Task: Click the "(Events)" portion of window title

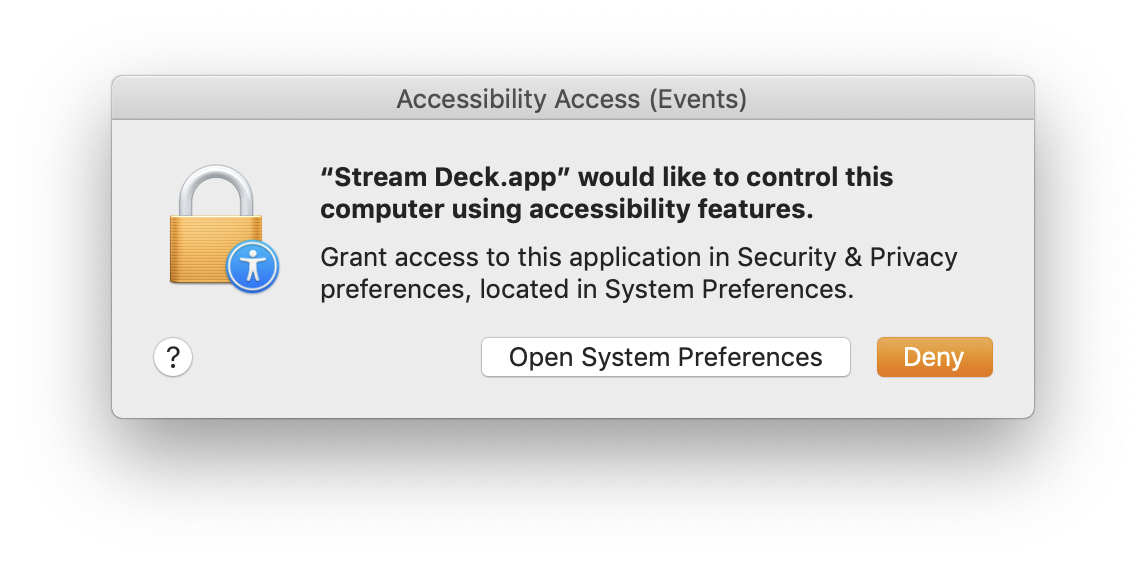Action: pos(698,99)
